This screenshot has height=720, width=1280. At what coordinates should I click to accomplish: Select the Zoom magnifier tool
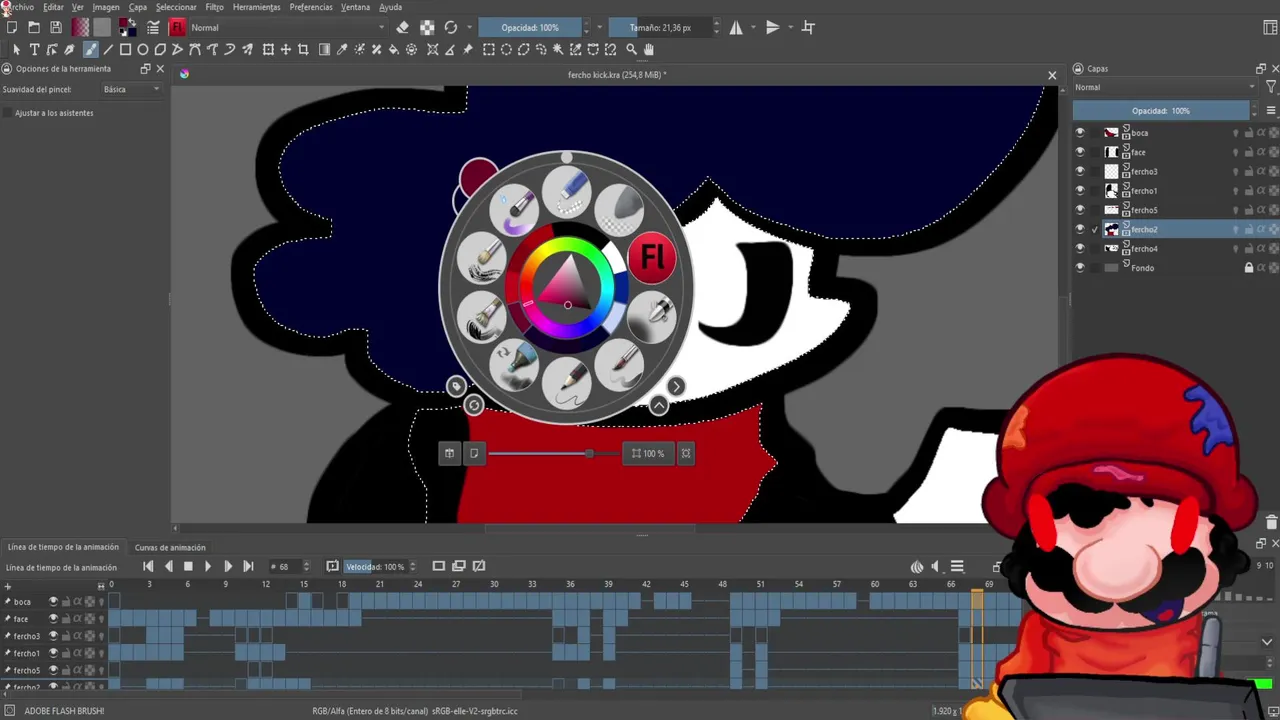point(631,49)
